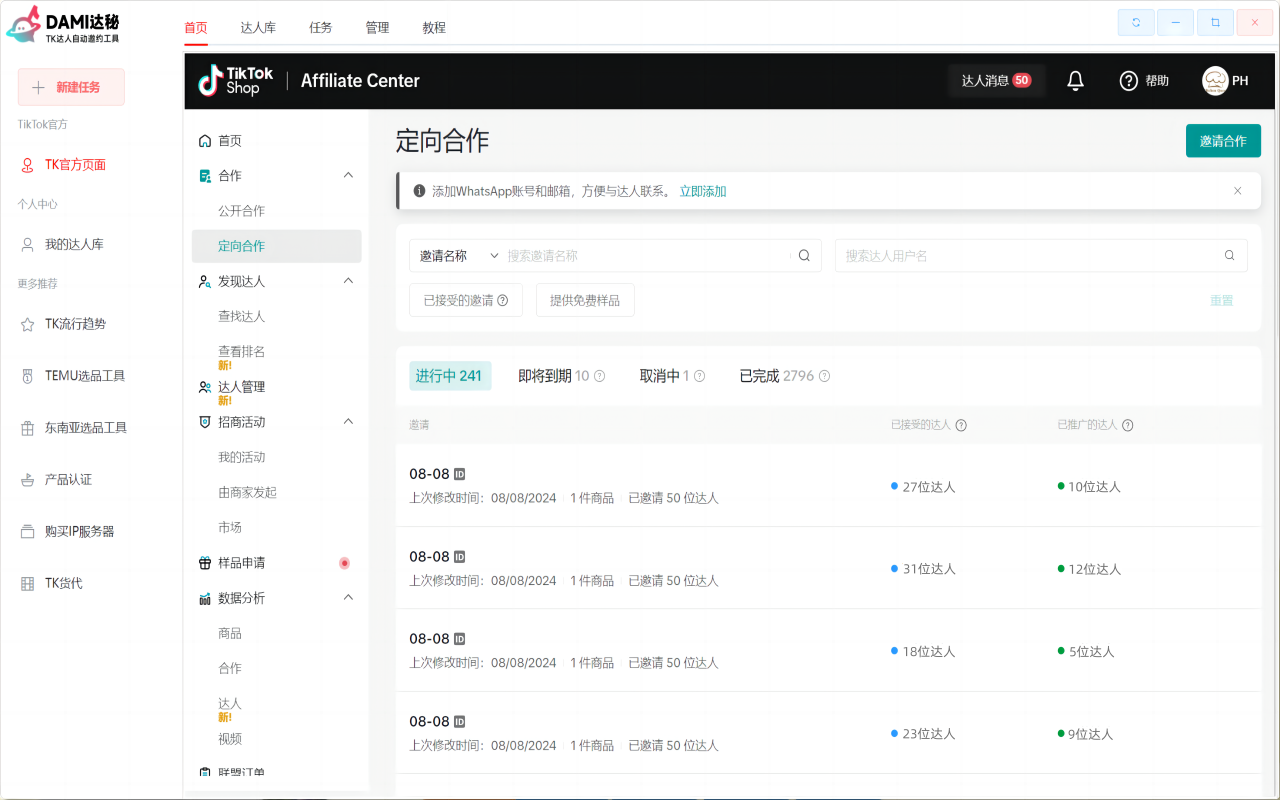1280x800 pixels.
Task: Open 达人消息 with the 50 badge
Action: coord(996,80)
